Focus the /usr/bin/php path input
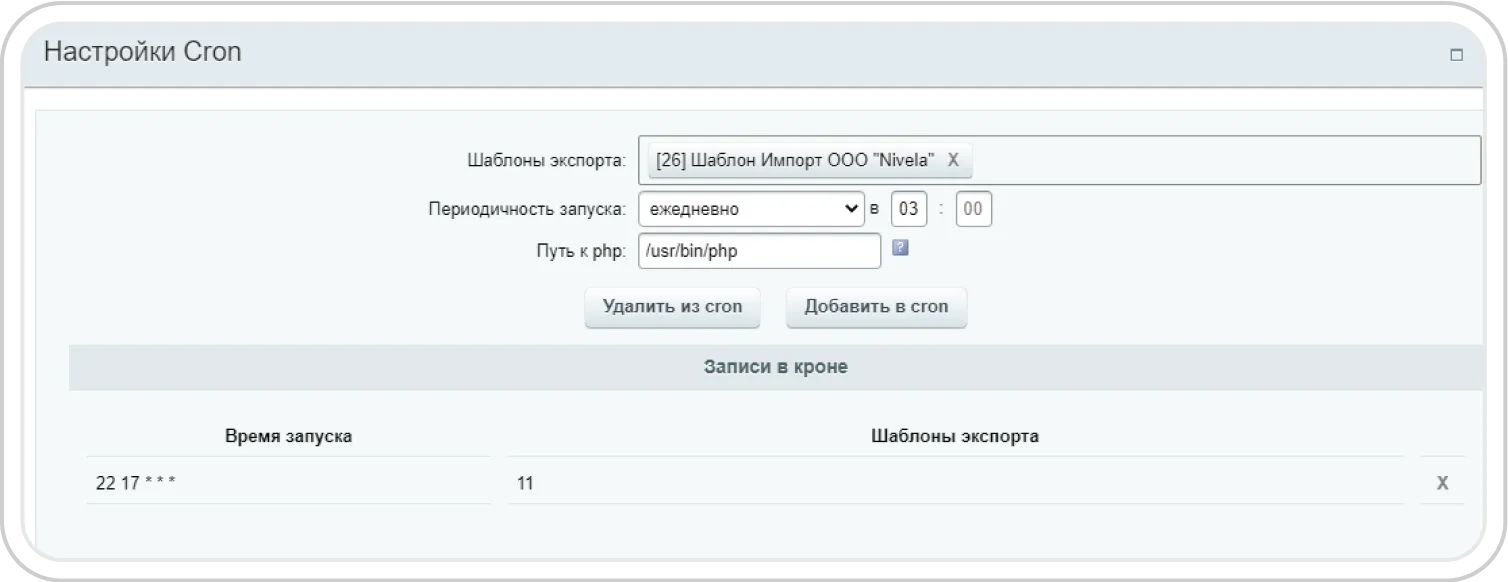 (758, 251)
